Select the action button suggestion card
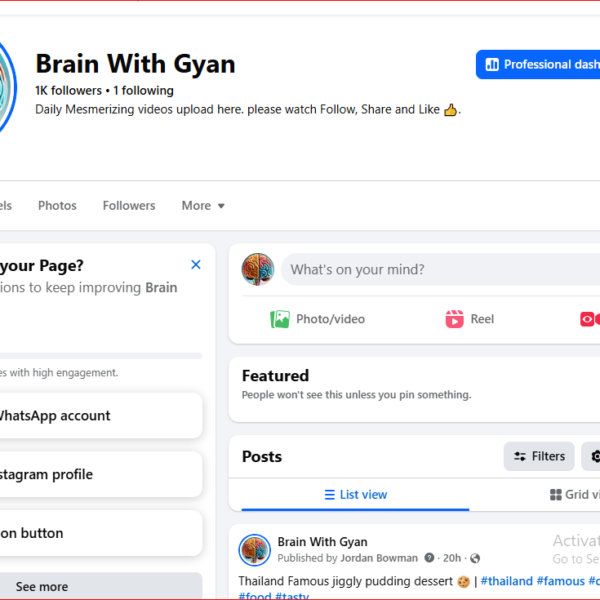 [x=101, y=533]
